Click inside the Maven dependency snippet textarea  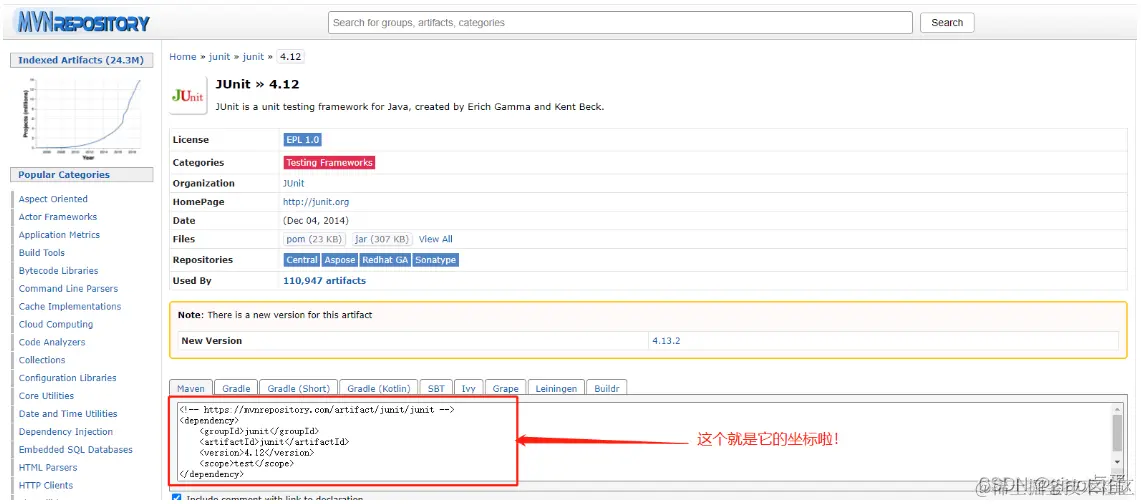648,441
